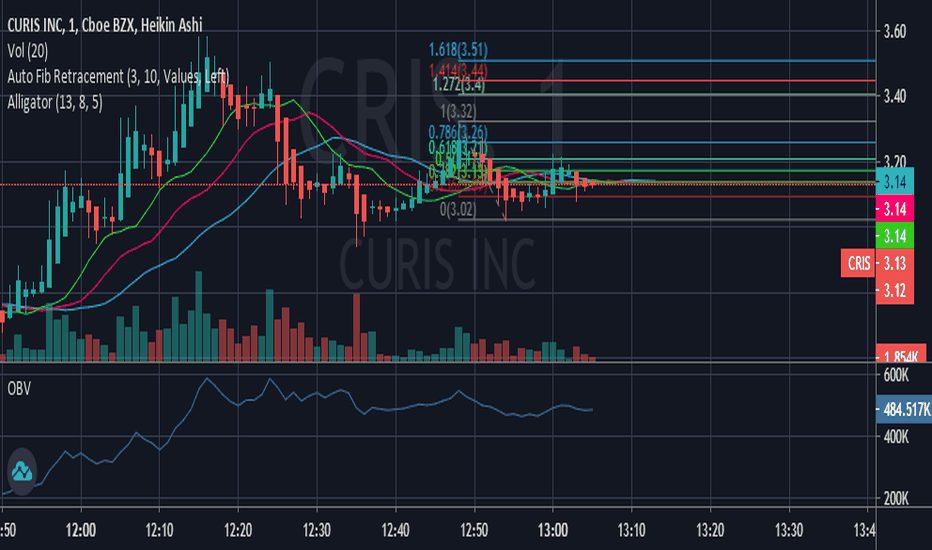Select the CURIS INC, 1, Cboe BZX, Heikin Ashi title

coord(105,25)
